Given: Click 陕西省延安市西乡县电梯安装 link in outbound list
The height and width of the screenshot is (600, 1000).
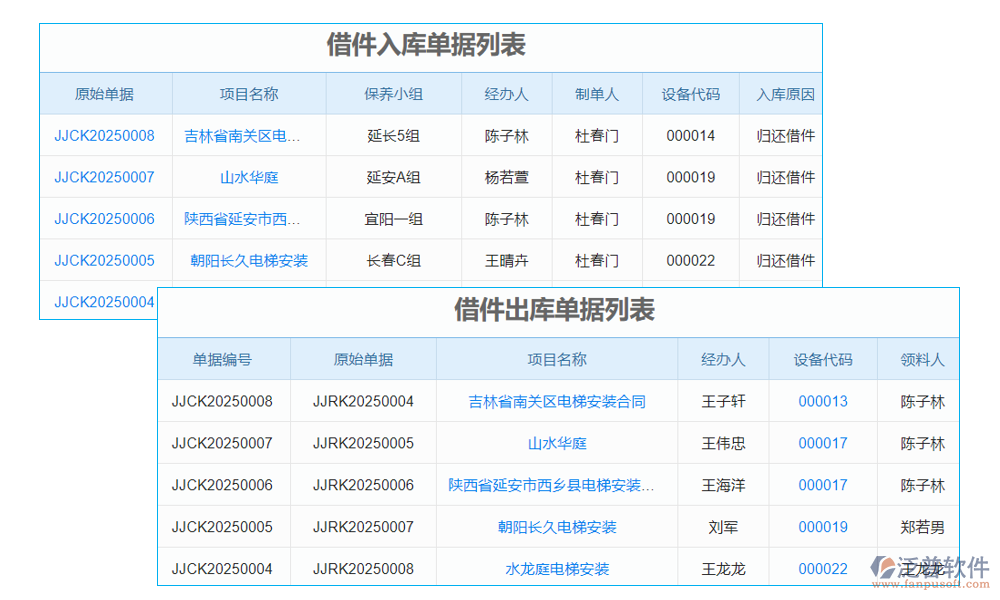Looking at the screenshot, I should (551, 486).
